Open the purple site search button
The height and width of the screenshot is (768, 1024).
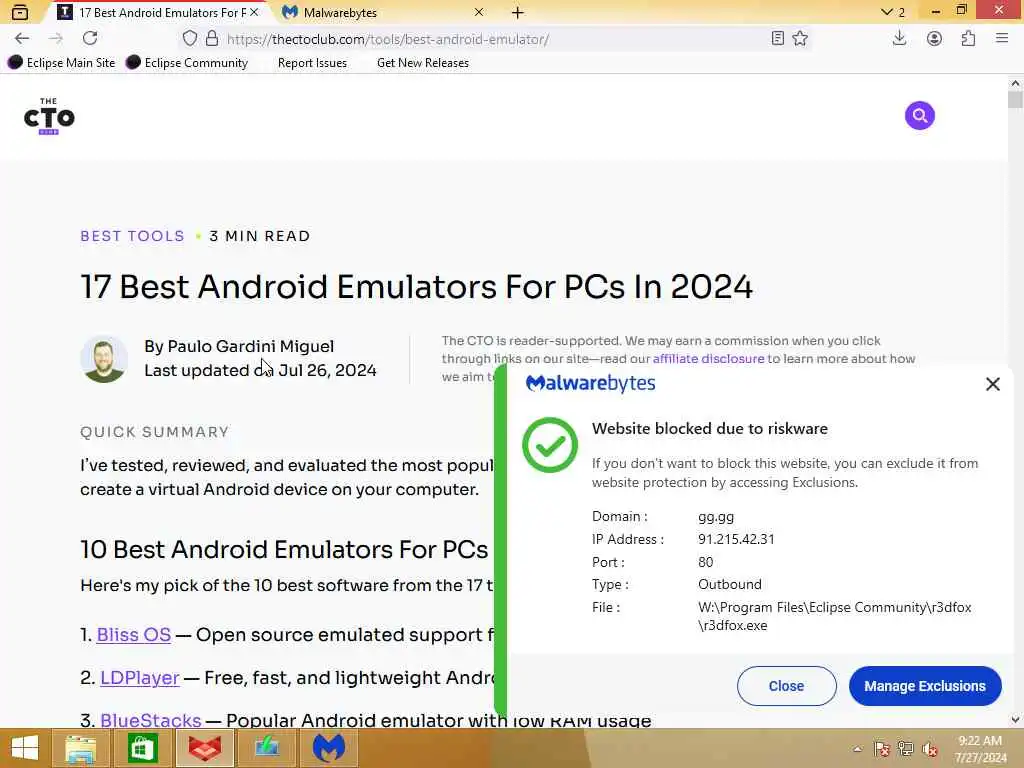click(920, 116)
